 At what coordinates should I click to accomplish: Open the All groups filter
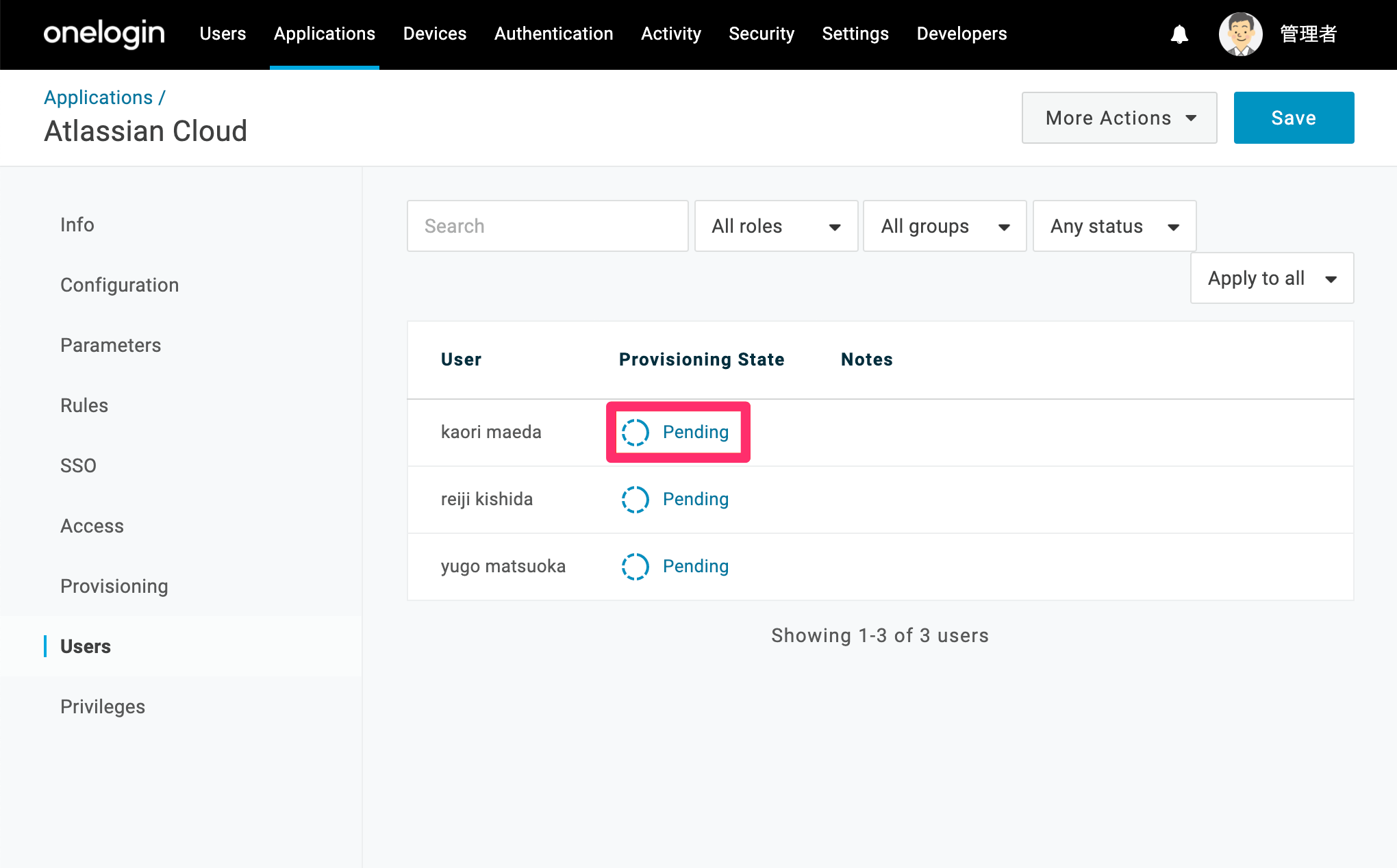(945, 226)
